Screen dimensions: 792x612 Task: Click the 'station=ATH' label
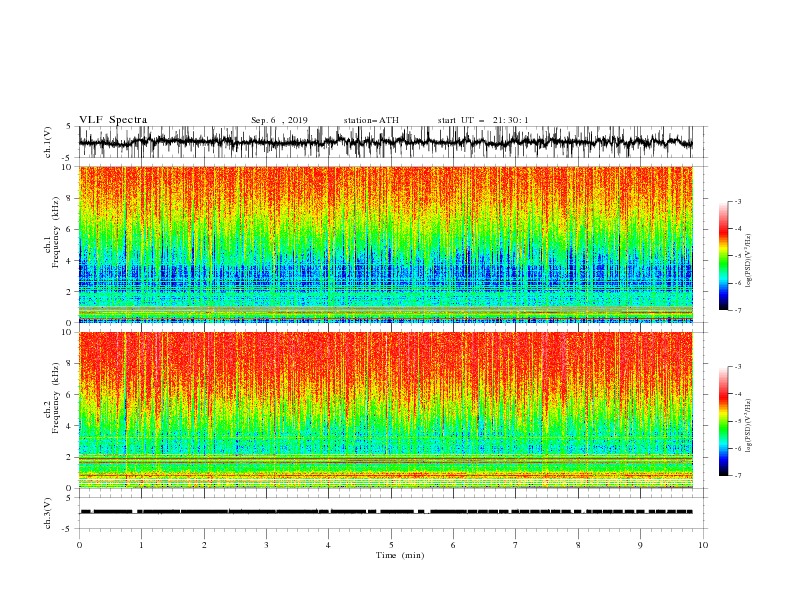(x=371, y=120)
